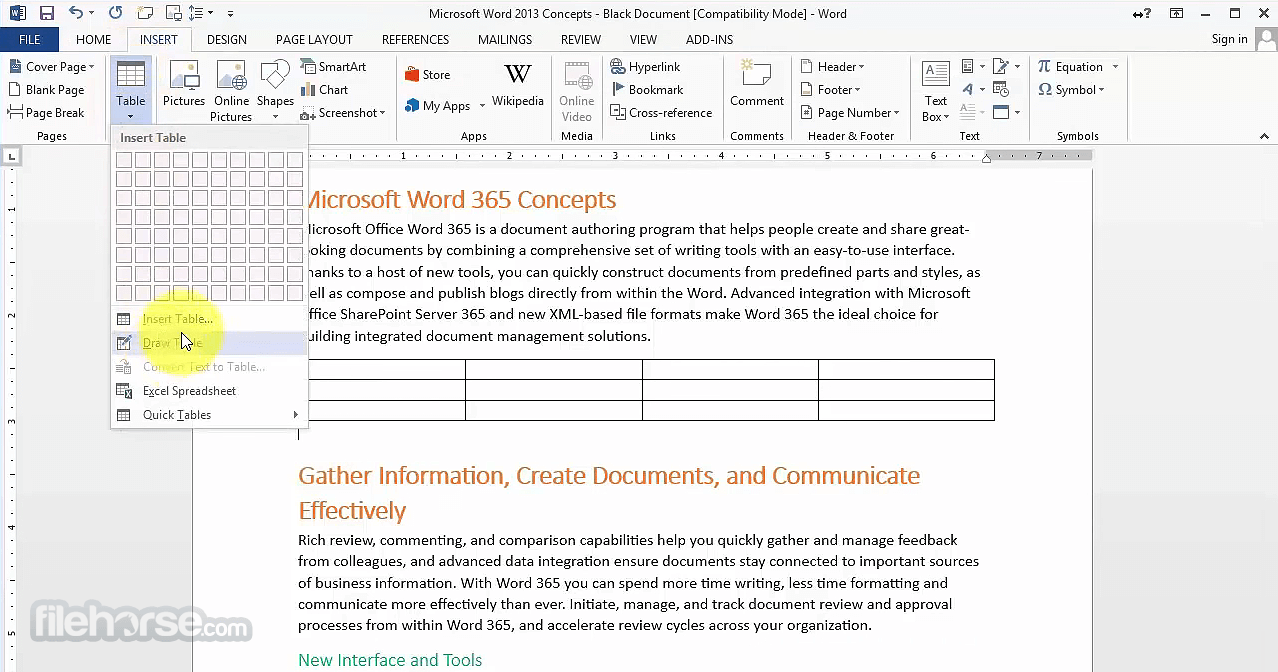Viewport: 1278px width, 672px height.
Task: Click the Repeat/Redo circular arrow icon
Action: 115,14
